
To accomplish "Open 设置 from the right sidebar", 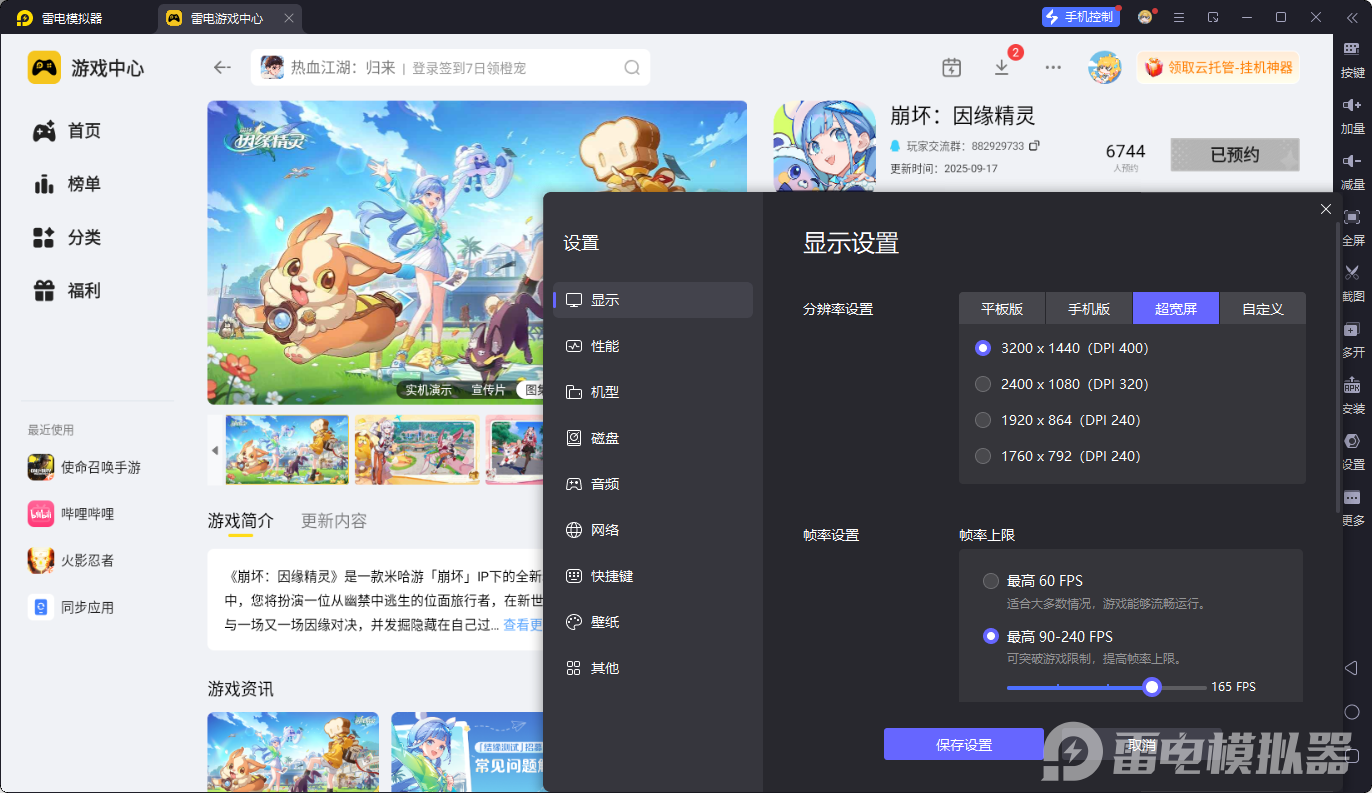I will click(x=1352, y=441).
